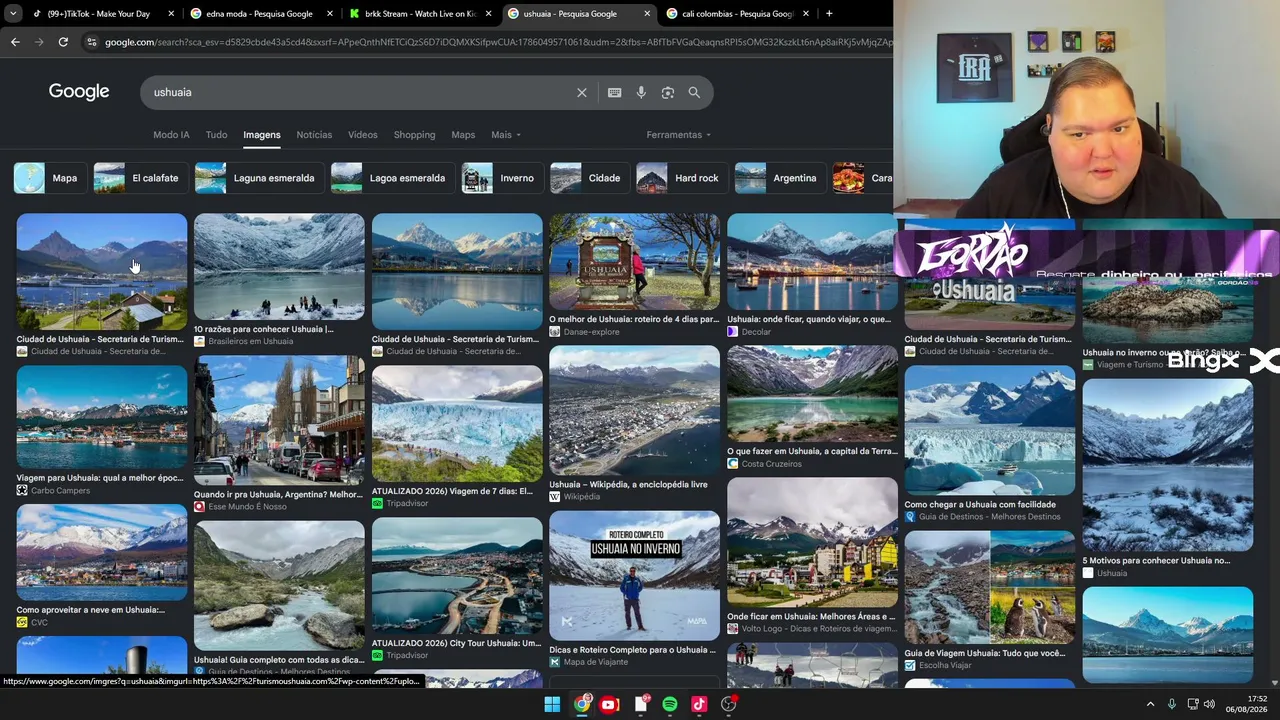Open 'O que fazer em Ushuaia, a capital da Terra' link
The height and width of the screenshot is (720, 1280).
(812, 451)
